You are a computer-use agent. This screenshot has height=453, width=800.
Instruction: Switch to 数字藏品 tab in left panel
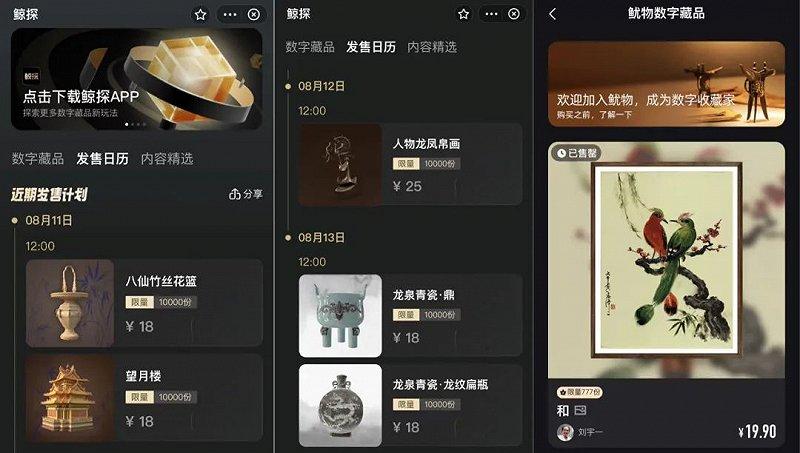click(38, 159)
